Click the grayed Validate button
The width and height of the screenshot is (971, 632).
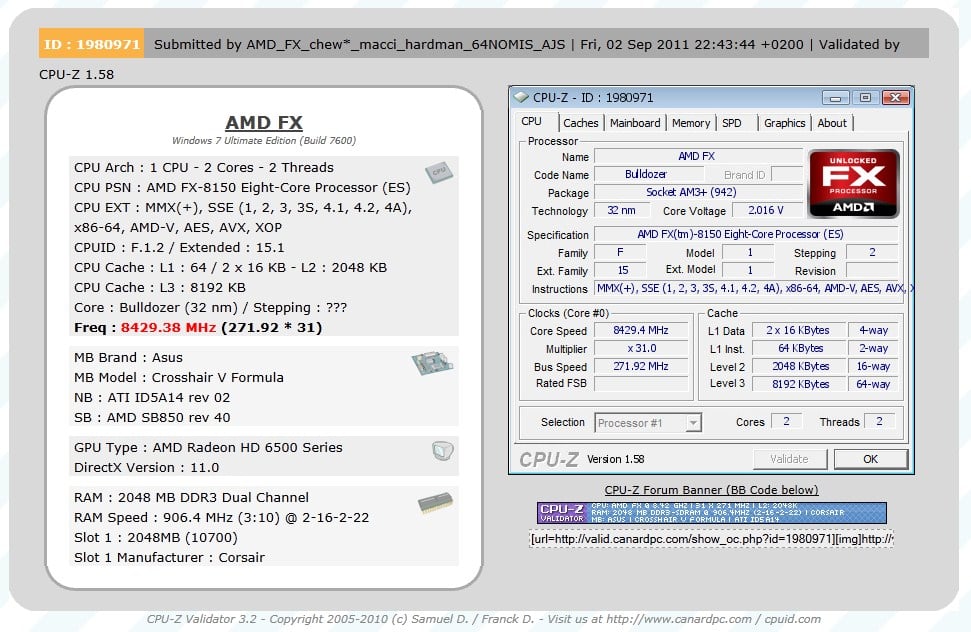(789, 459)
